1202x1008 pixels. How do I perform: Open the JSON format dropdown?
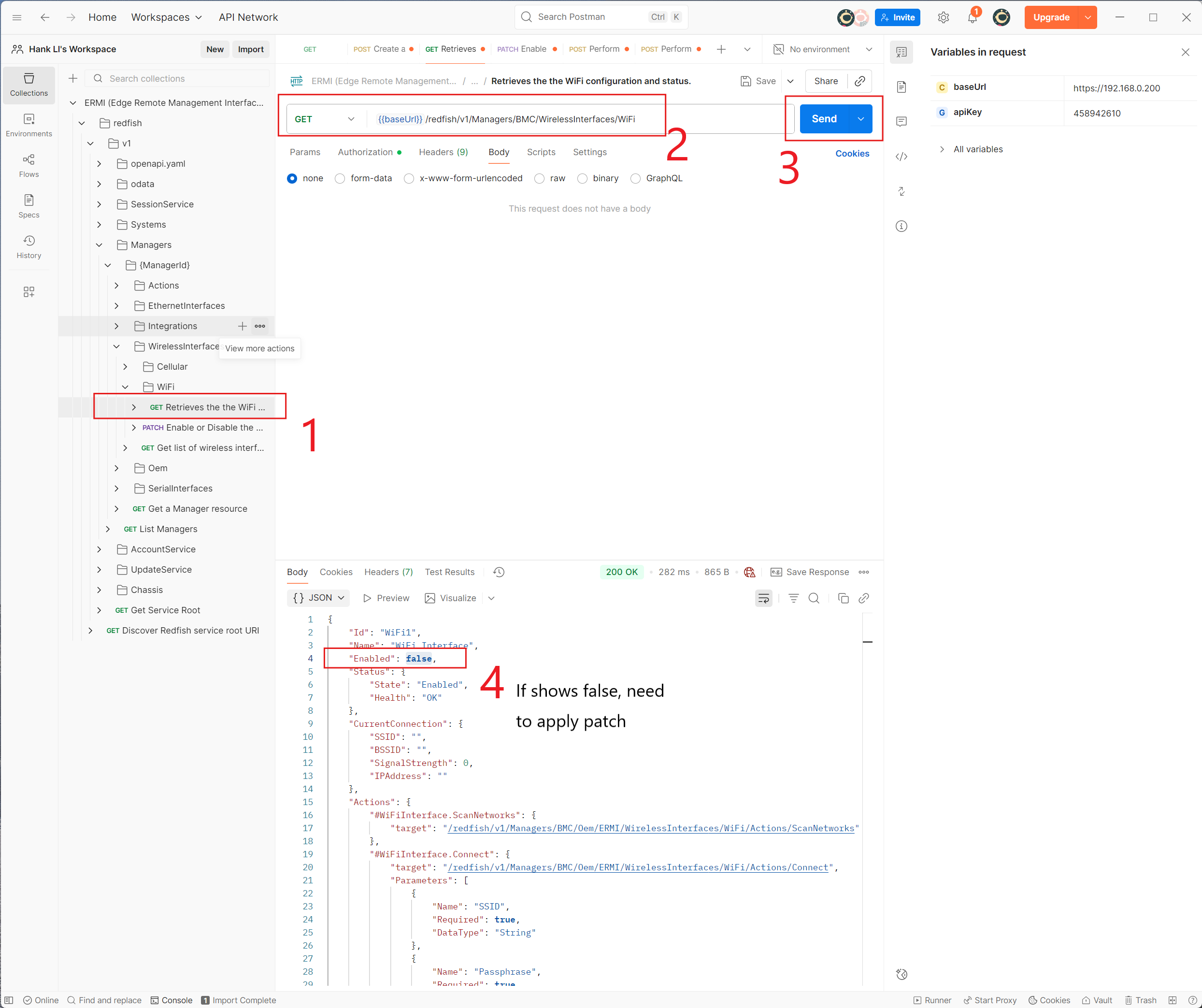click(318, 598)
